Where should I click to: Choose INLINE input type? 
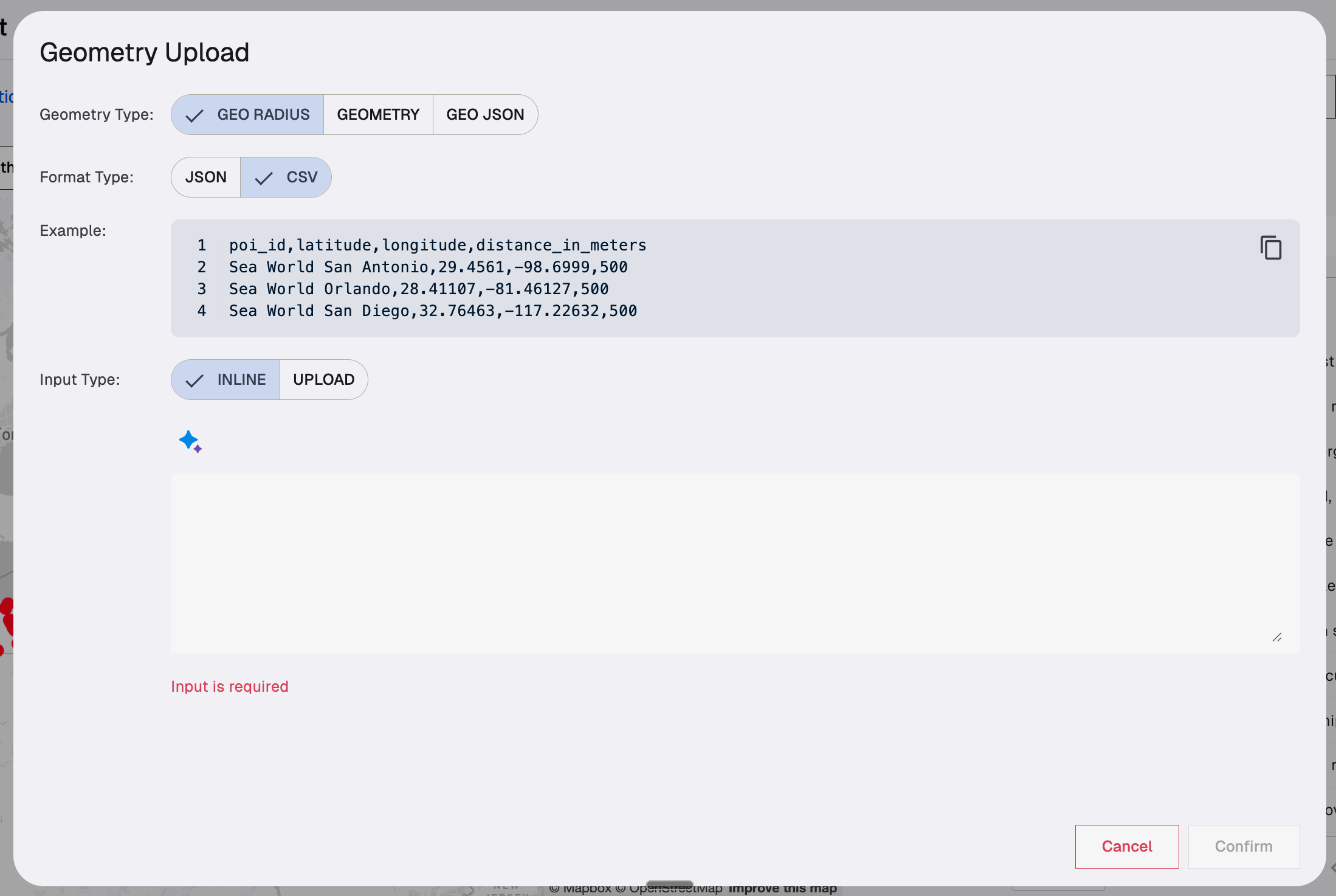226,380
